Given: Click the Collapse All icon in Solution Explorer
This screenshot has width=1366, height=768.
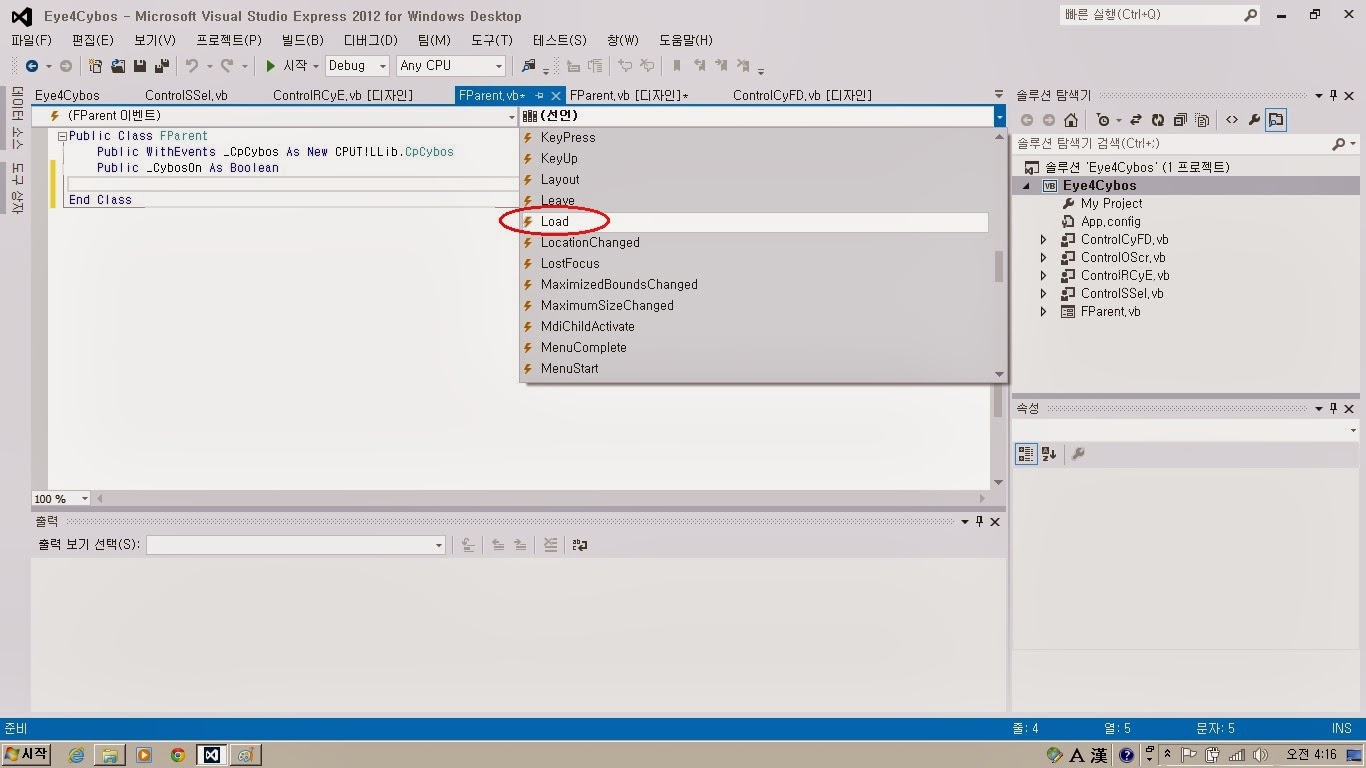Looking at the screenshot, I should [1180, 119].
